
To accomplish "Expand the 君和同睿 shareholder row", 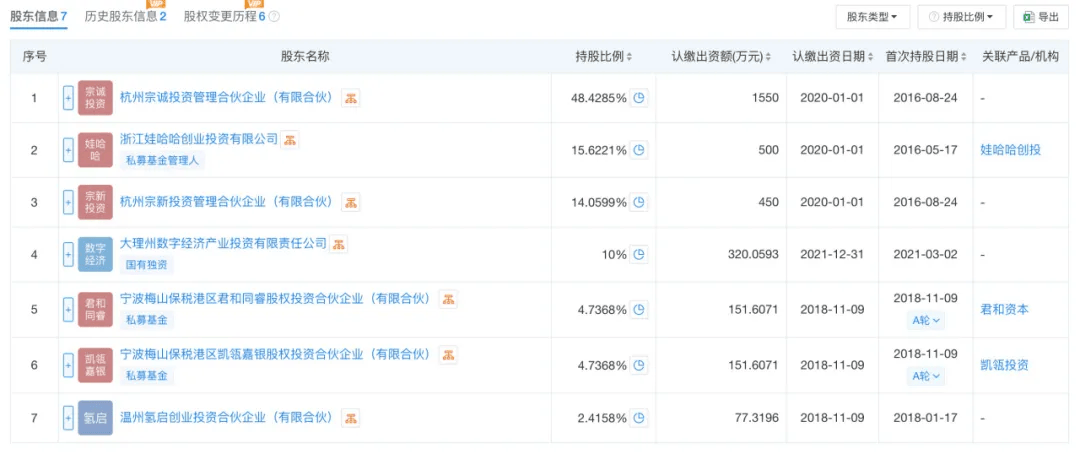I will 68,310.
